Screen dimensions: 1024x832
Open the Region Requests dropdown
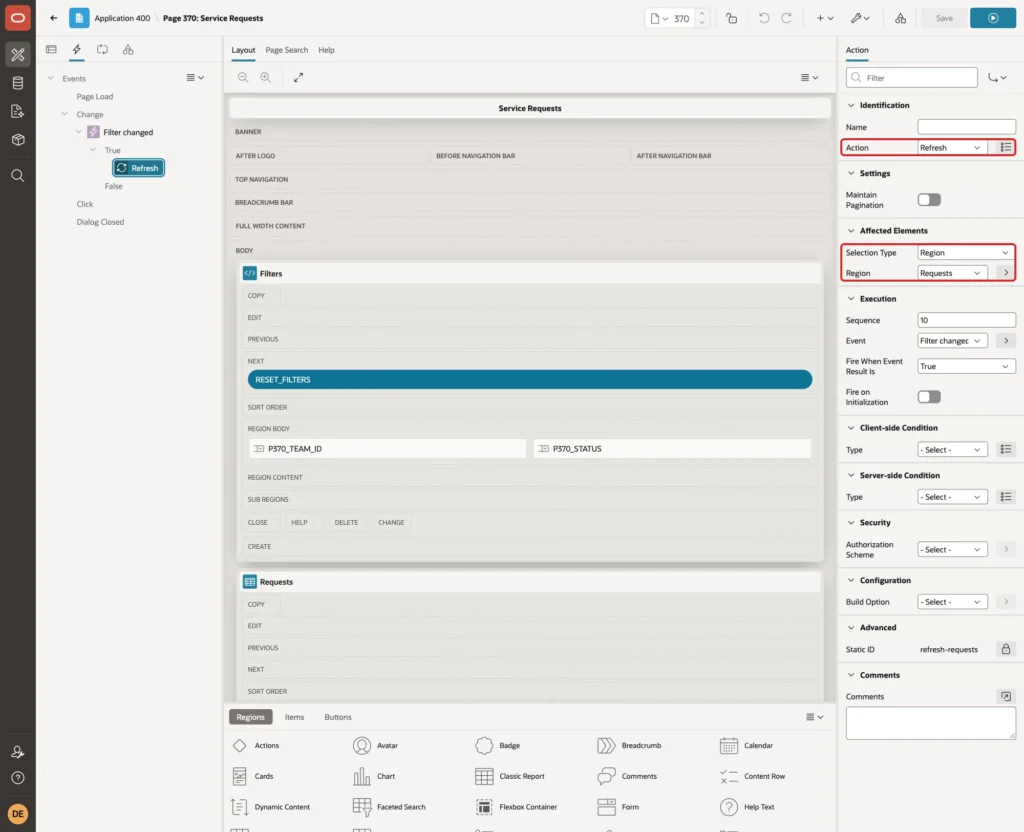point(952,273)
